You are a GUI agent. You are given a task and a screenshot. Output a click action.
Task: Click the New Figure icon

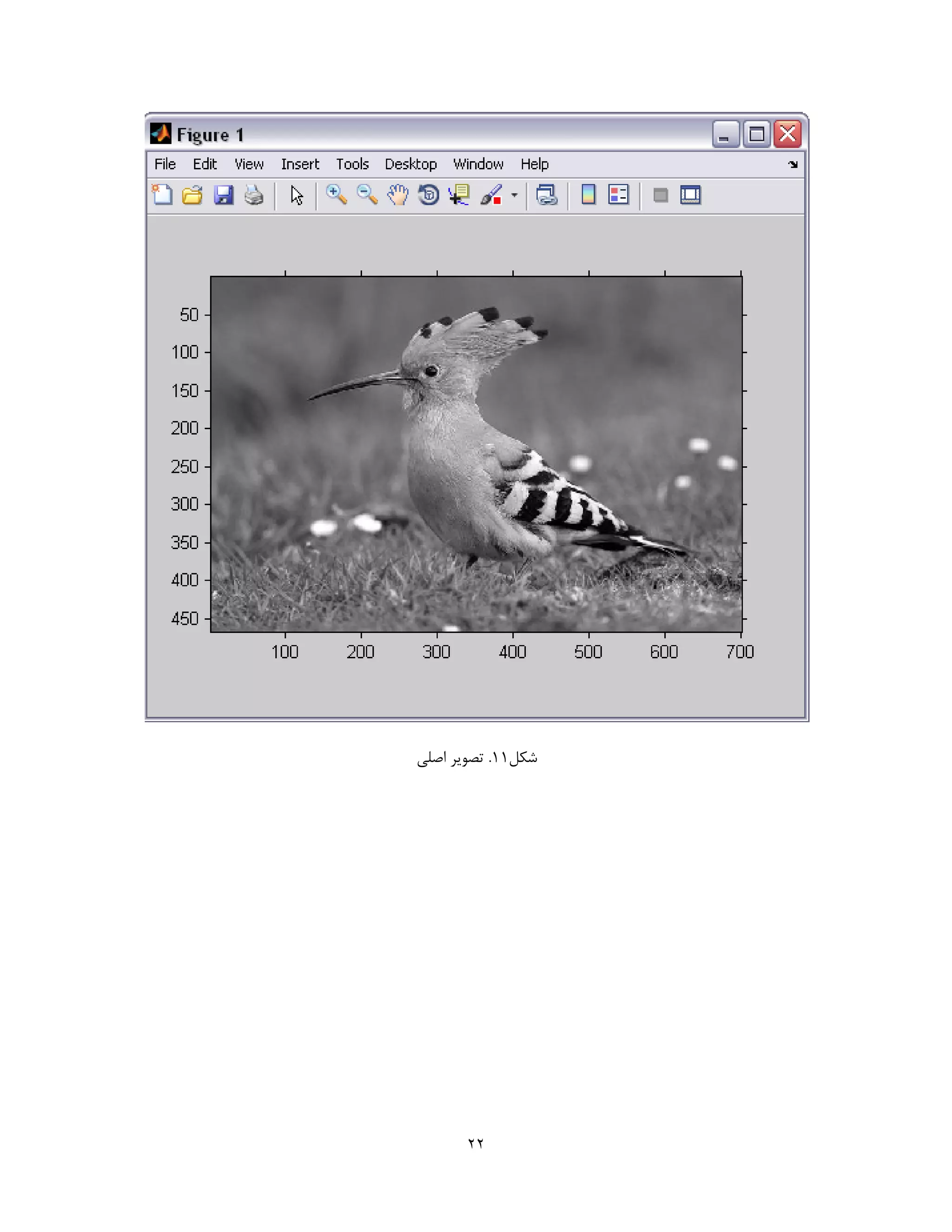click(x=162, y=195)
